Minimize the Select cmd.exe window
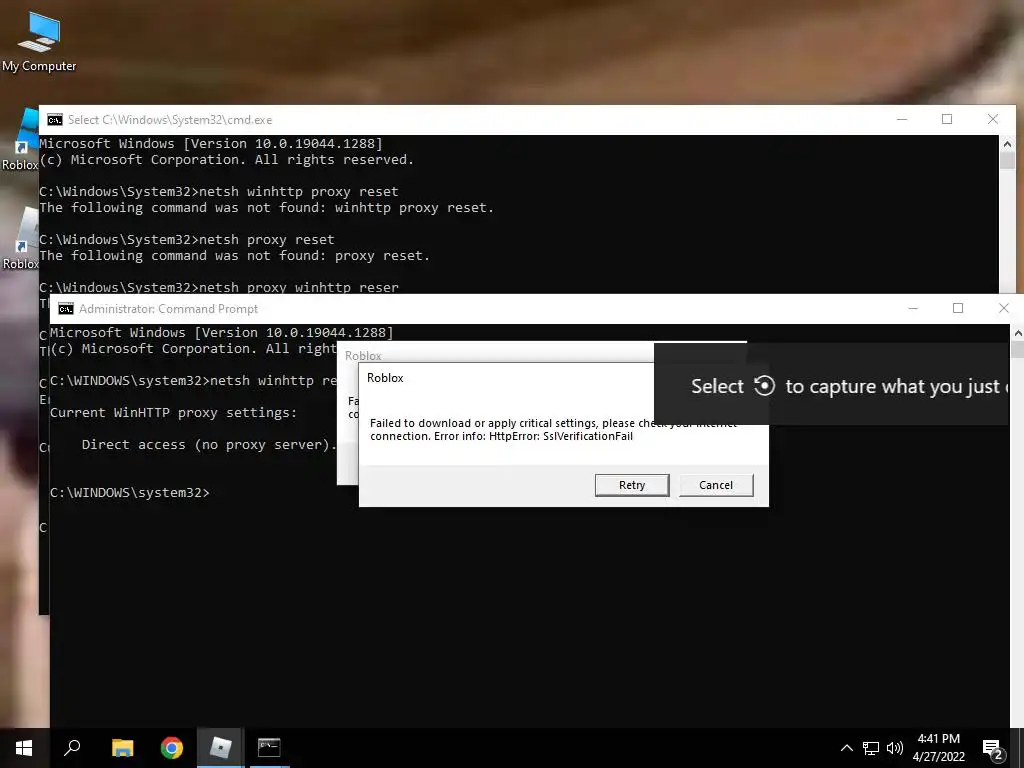This screenshot has height=768, width=1024. [x=902, y=119]
